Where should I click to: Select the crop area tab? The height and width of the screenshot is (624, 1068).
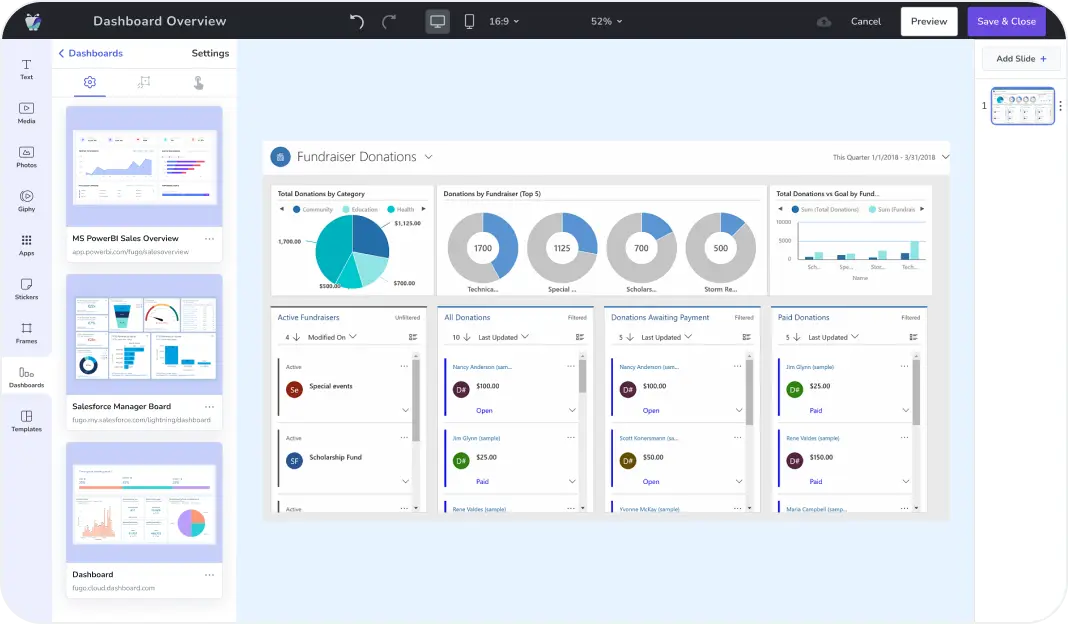coord(144,82)
